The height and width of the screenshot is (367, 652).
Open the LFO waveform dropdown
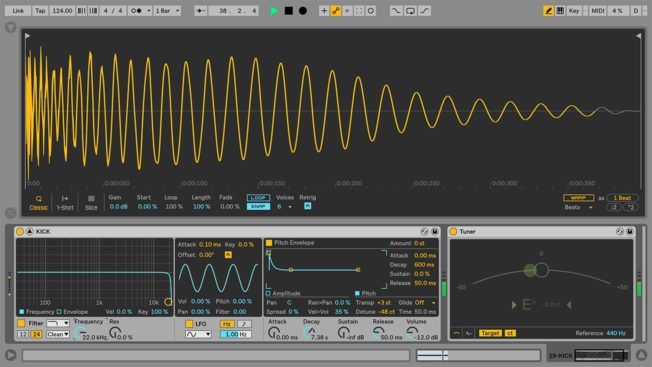pyautogui.click(x=198, y=334)
